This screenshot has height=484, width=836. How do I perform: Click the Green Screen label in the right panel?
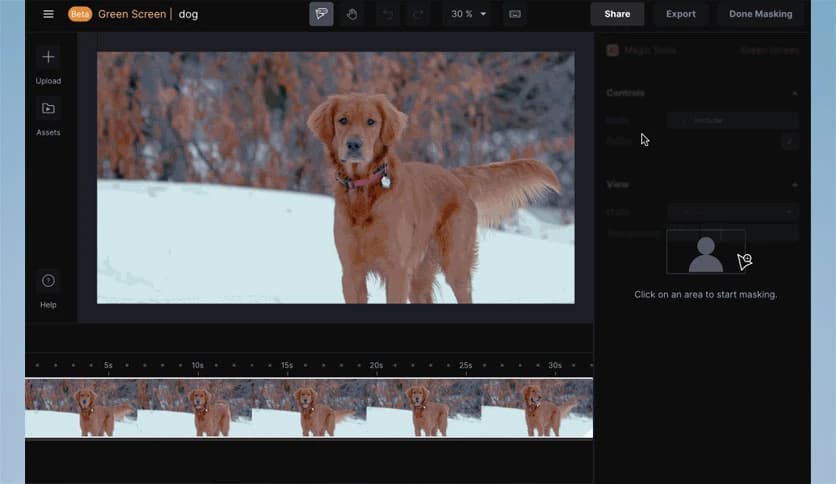point(769,51)
